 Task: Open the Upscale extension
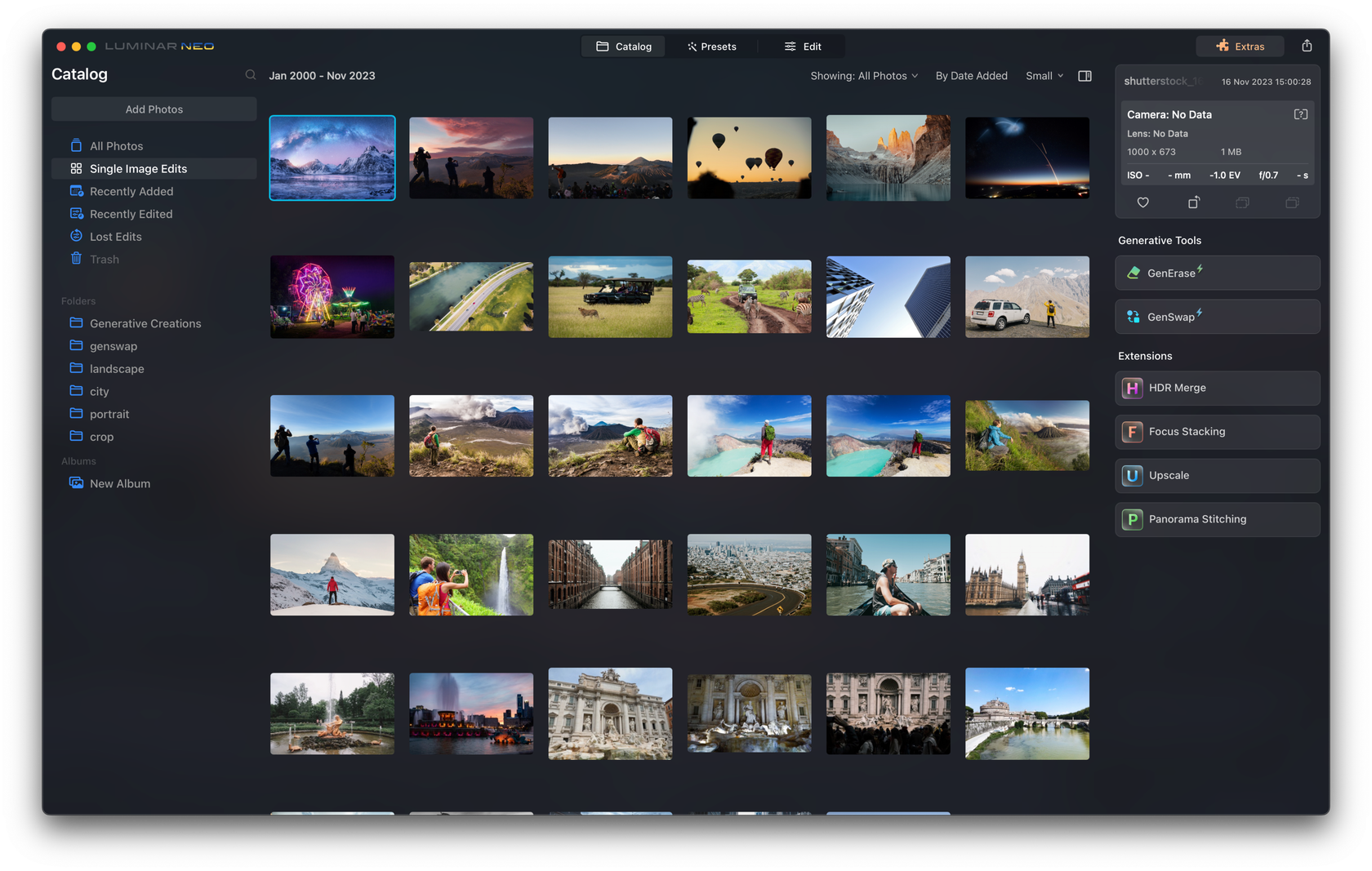point(1217,475)
